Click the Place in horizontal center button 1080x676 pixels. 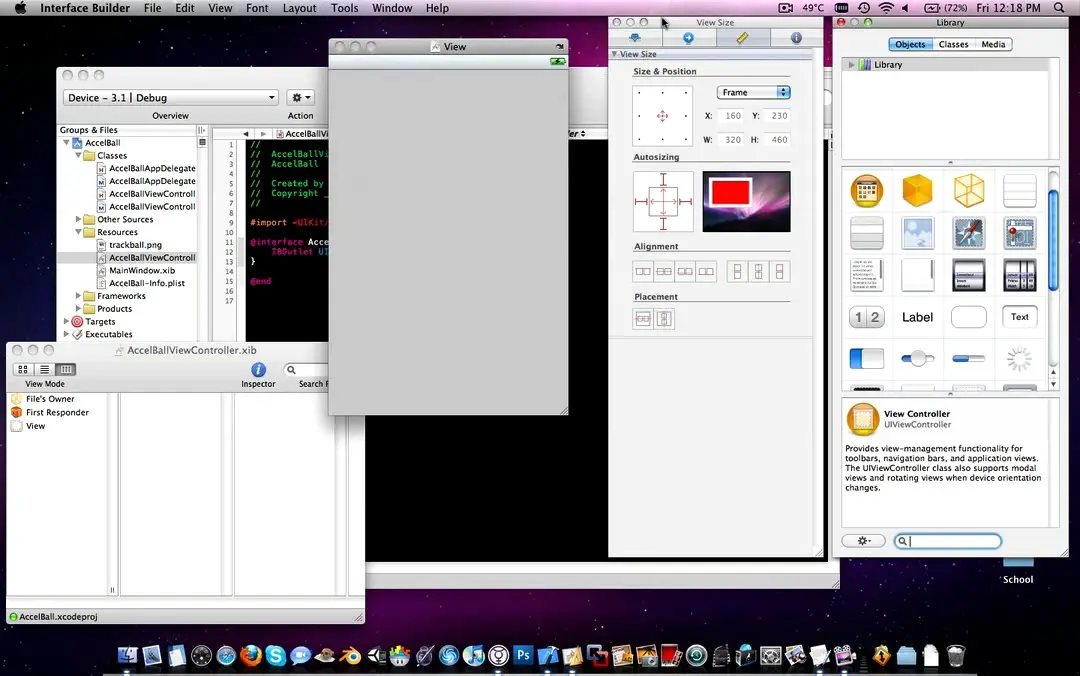643,318
